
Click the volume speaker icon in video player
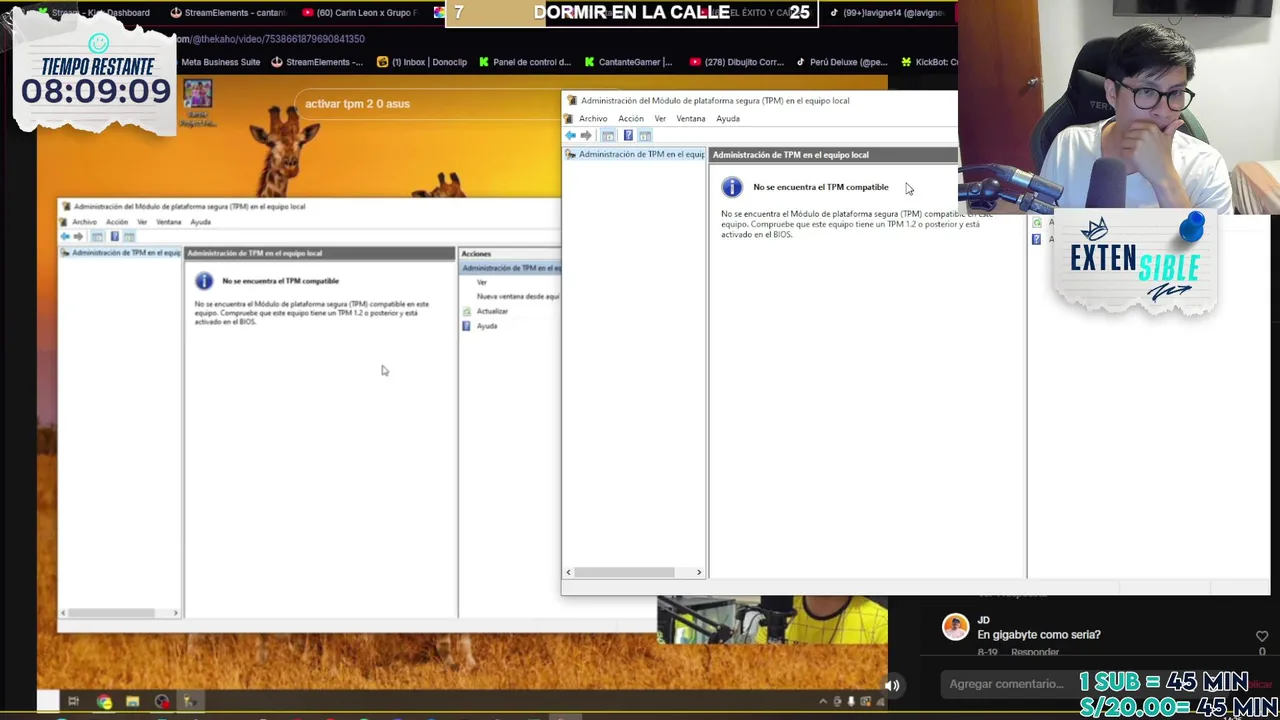[892, 686]
